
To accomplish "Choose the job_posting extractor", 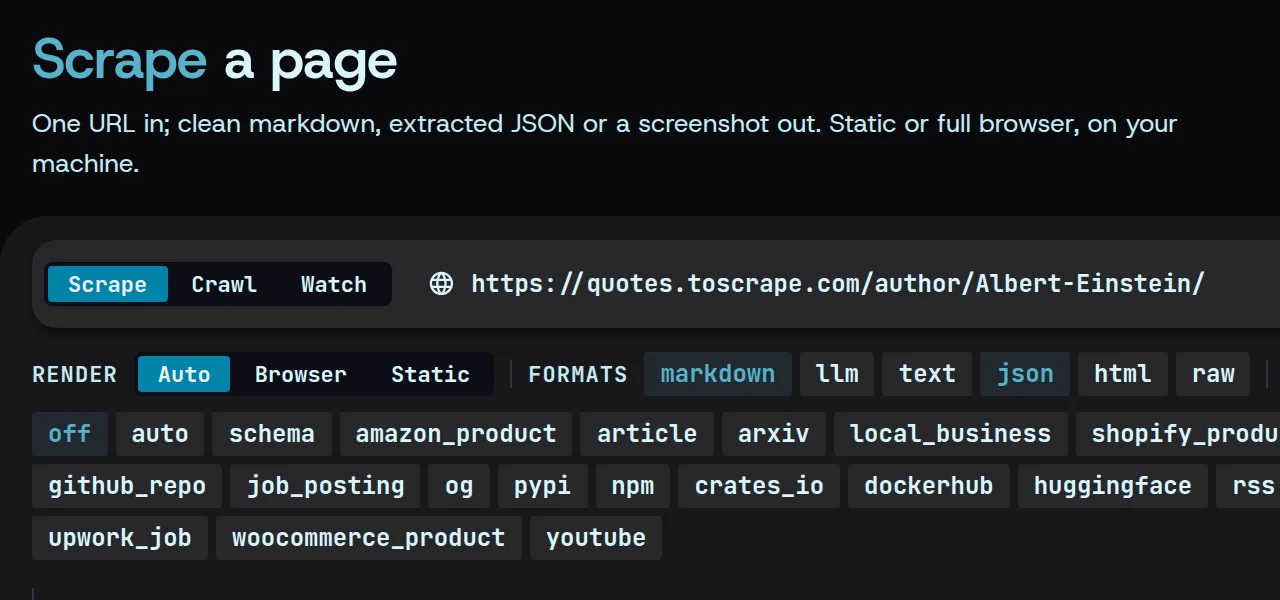I will (x=326, y=486).
